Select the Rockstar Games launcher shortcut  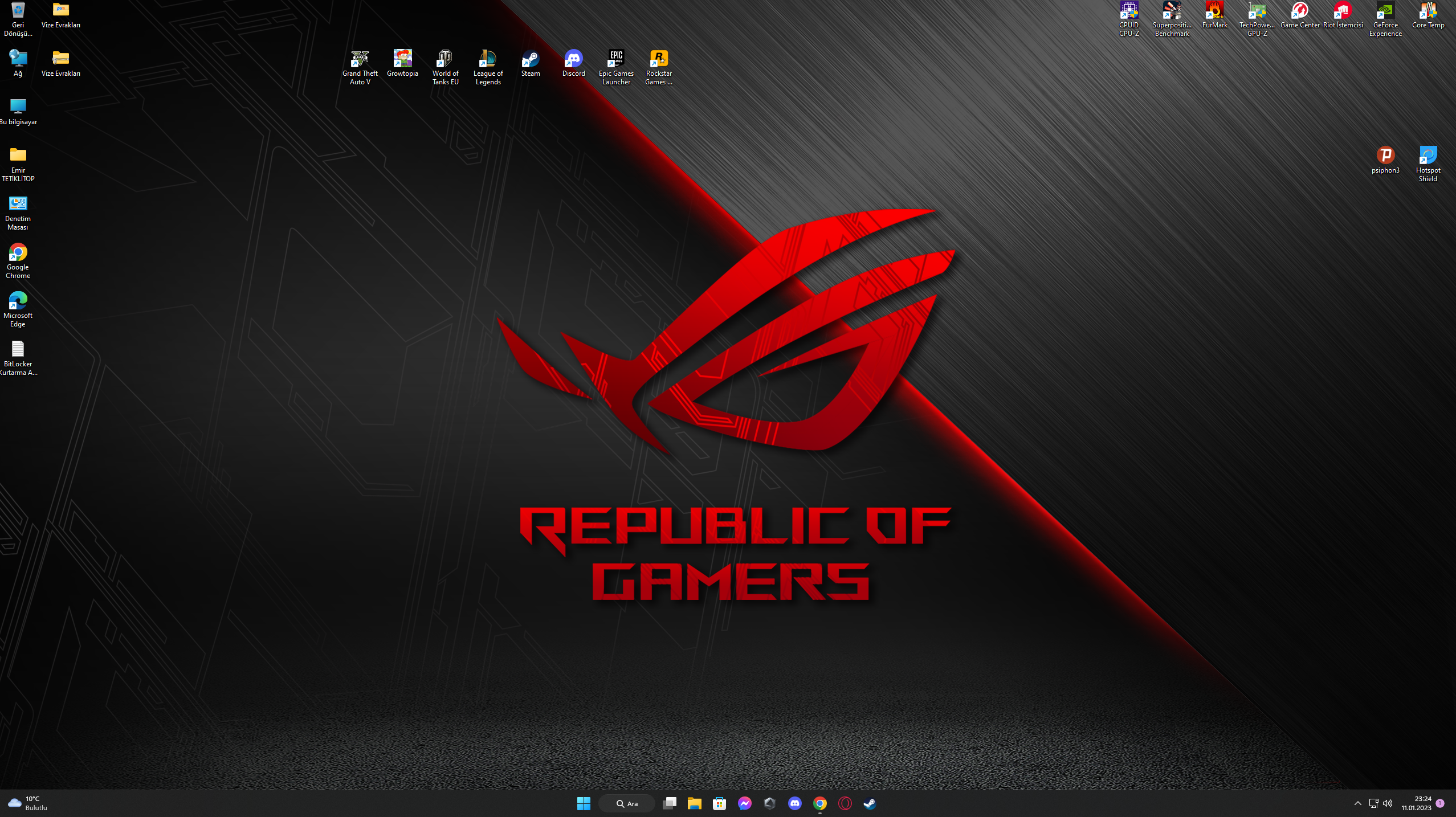click(659, 67)
